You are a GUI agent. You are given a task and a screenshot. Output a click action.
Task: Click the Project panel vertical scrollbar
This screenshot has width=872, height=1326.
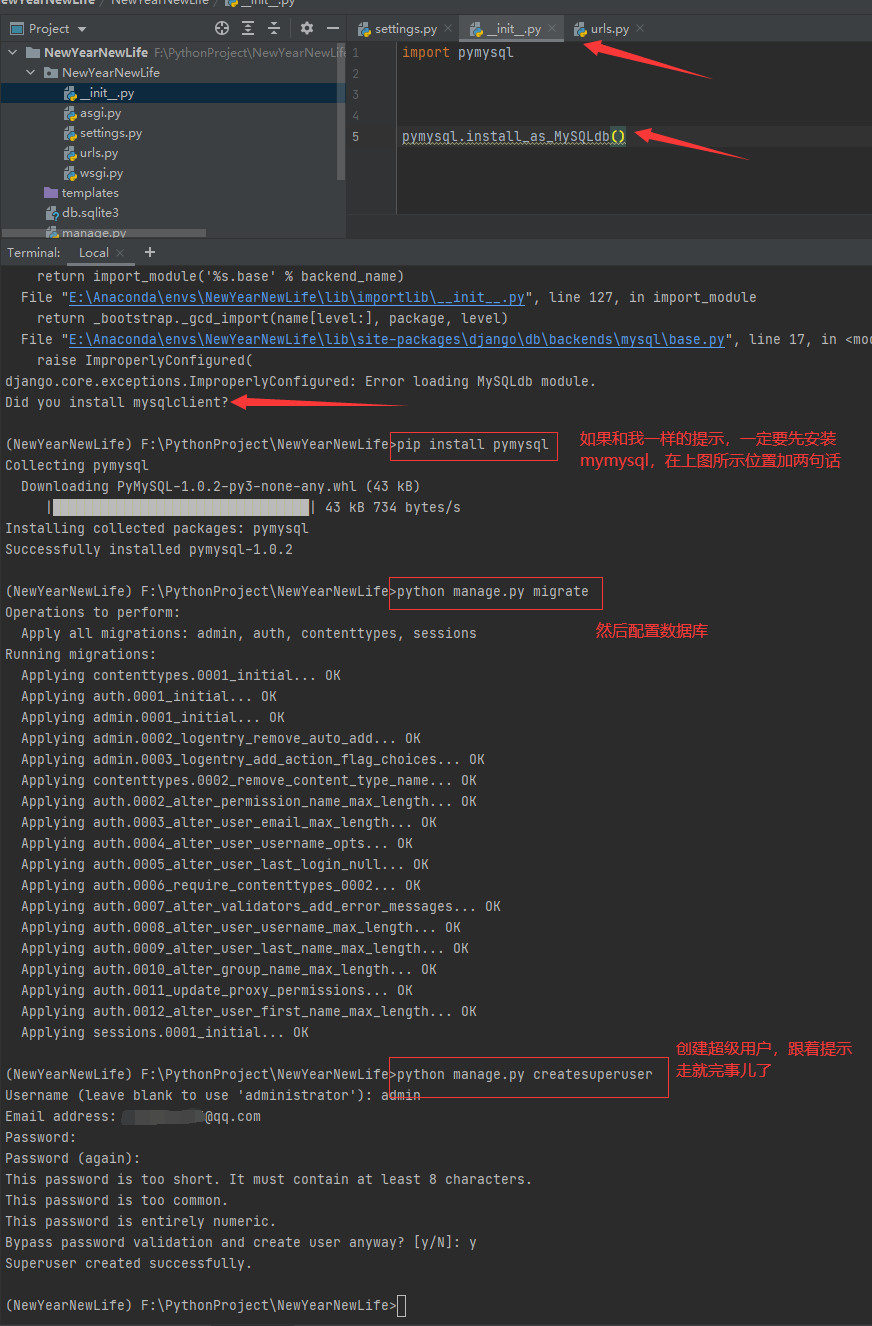coord(342,110)
